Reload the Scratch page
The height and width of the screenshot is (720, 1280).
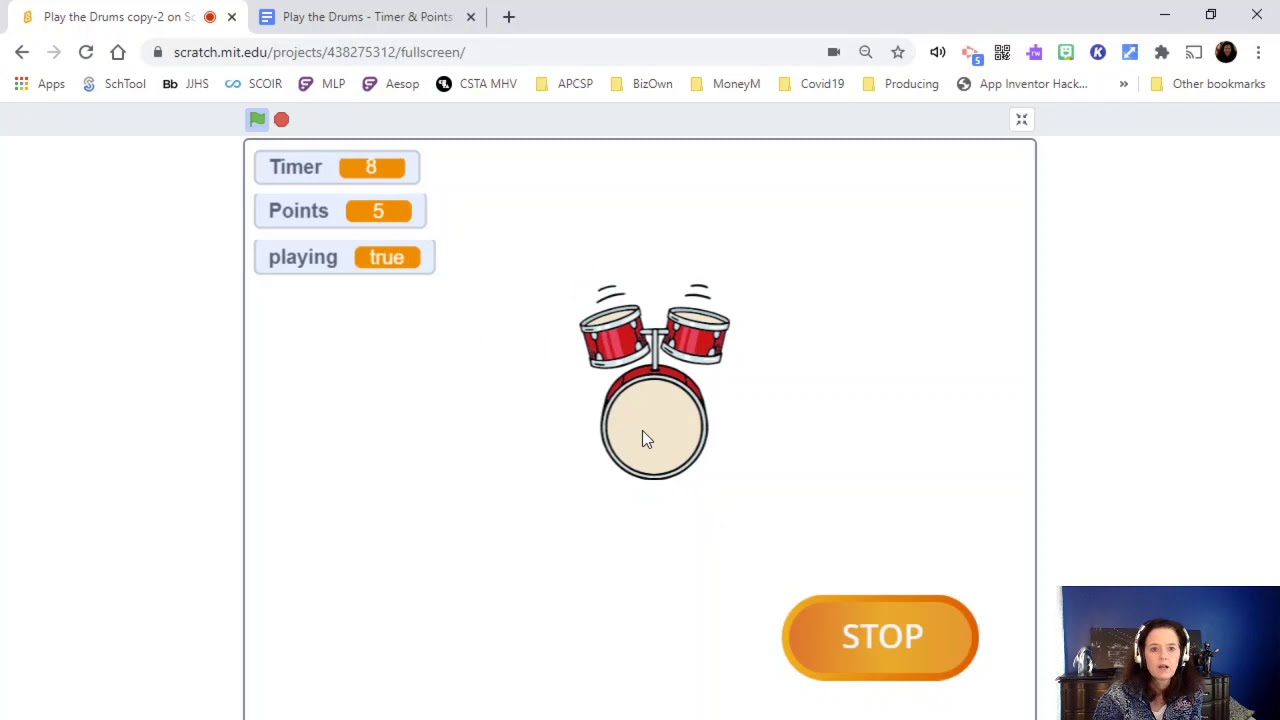(x=86, y=52)
